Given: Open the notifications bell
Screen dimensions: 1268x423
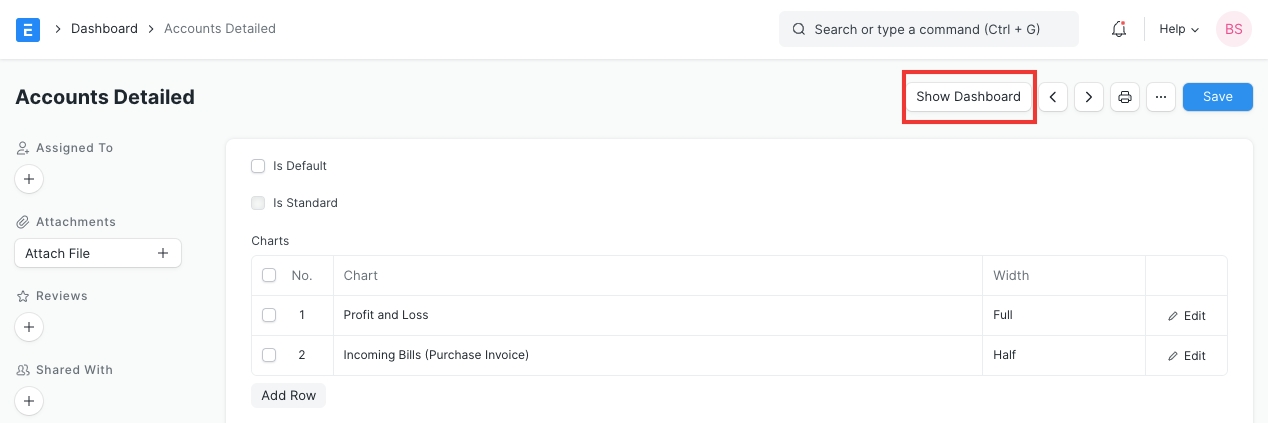Looking at the screenshot, I should (x=1119, y=29).
